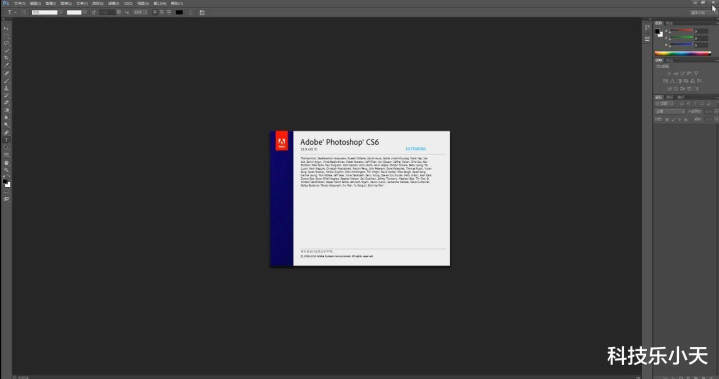Viewport: 719px width, 379px height.
Task: Select the Rectangular Marquee tool
Action: (x=6, y=36)
